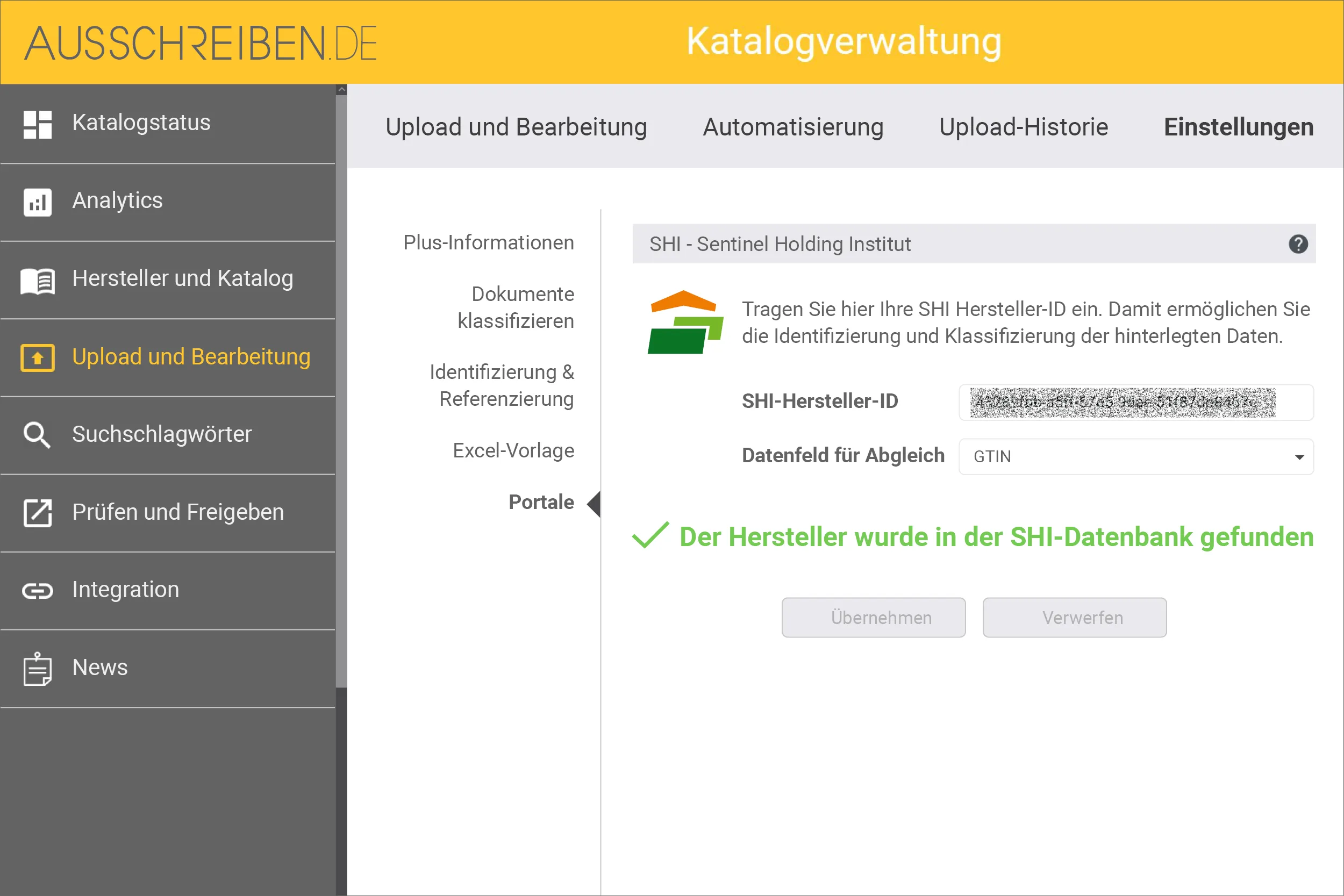
Task: Click the Übernehmen button
Action: [x=874, y=617]
